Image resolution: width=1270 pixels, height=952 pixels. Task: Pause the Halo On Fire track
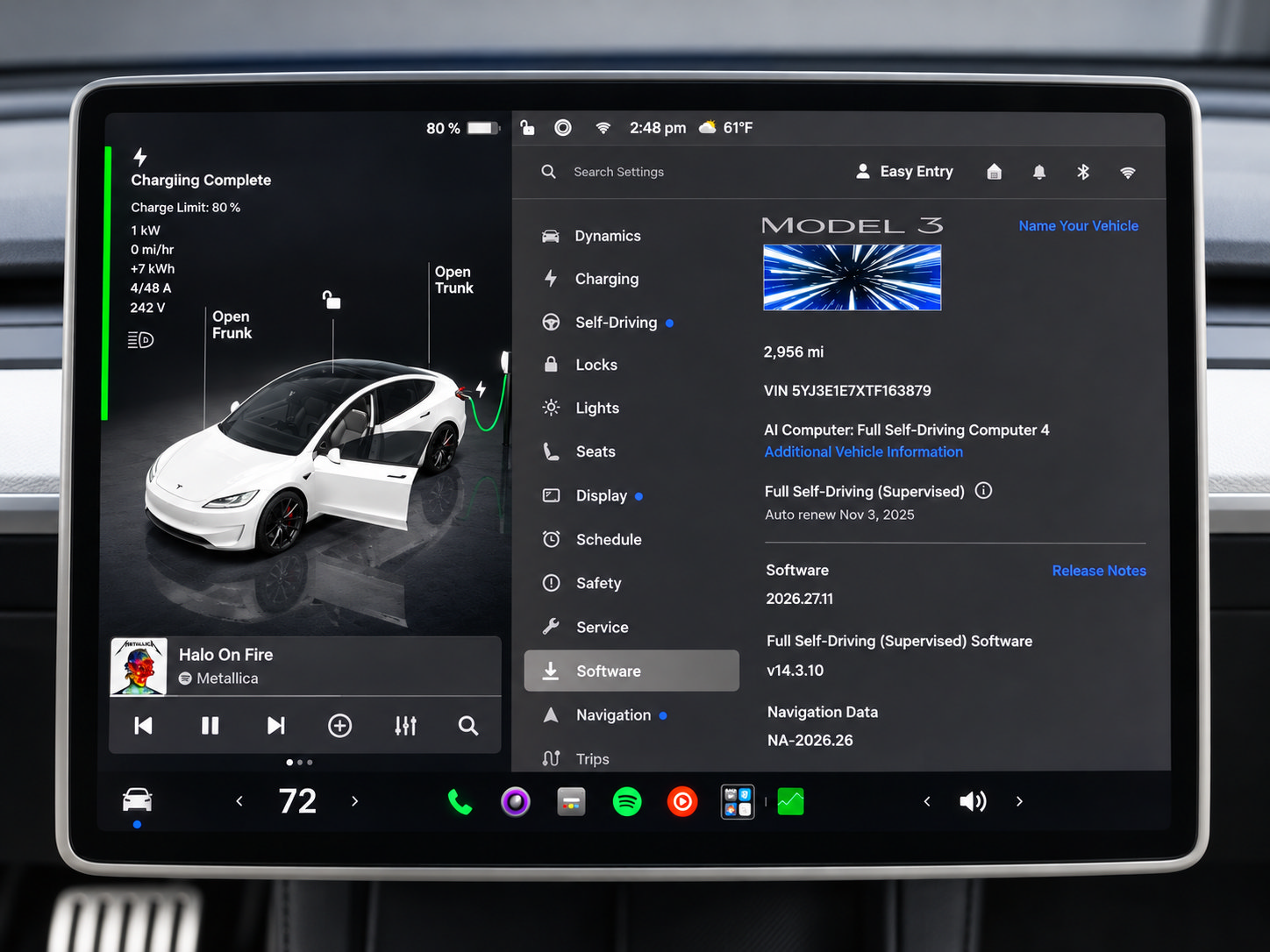(x=210, y=726)
